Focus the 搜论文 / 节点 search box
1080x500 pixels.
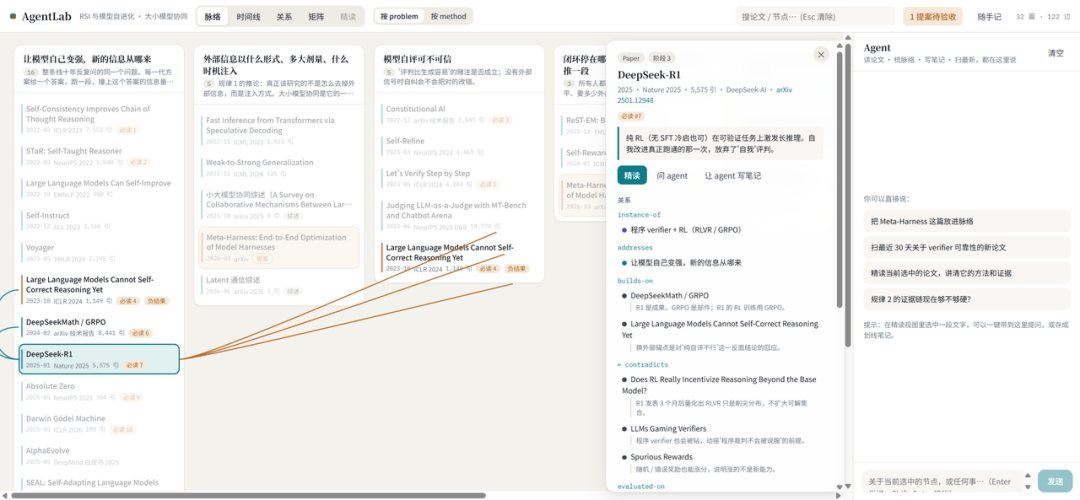pyautogui.click(x=815, y=17)
